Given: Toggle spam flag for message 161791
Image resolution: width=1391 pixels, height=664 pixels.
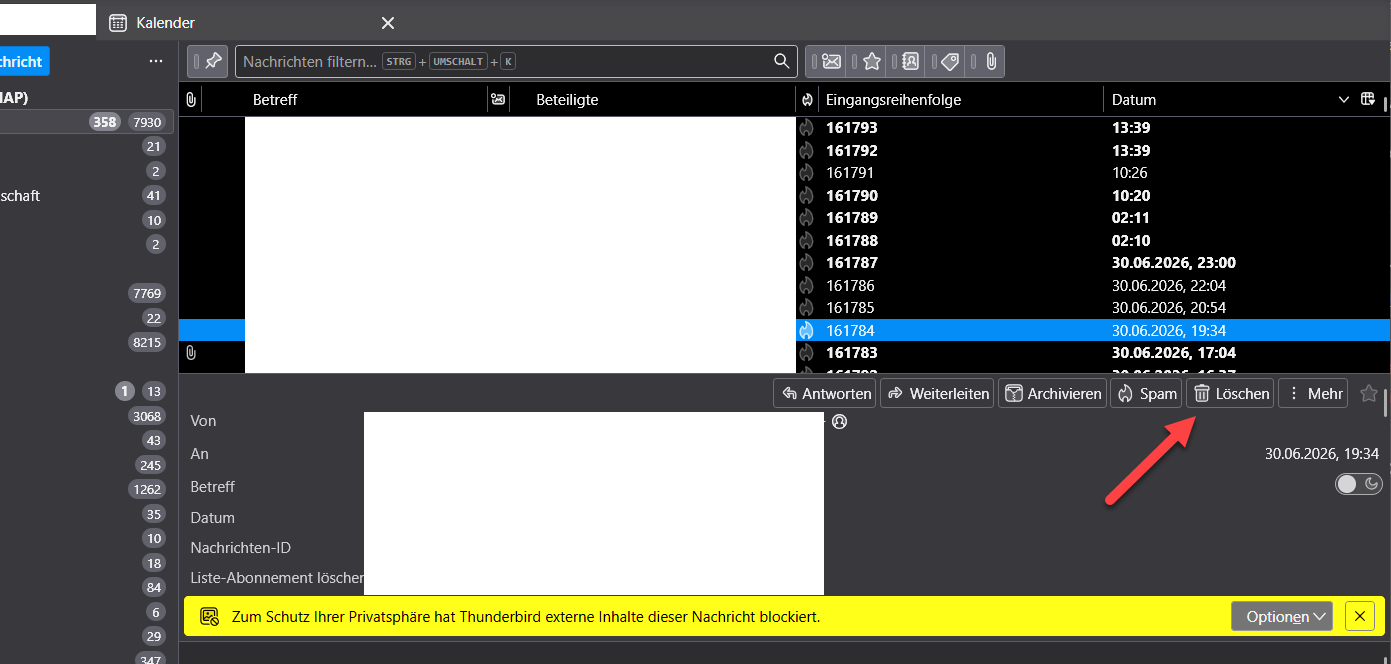Looking at the screenshot, I should click(x=807, y=173).
